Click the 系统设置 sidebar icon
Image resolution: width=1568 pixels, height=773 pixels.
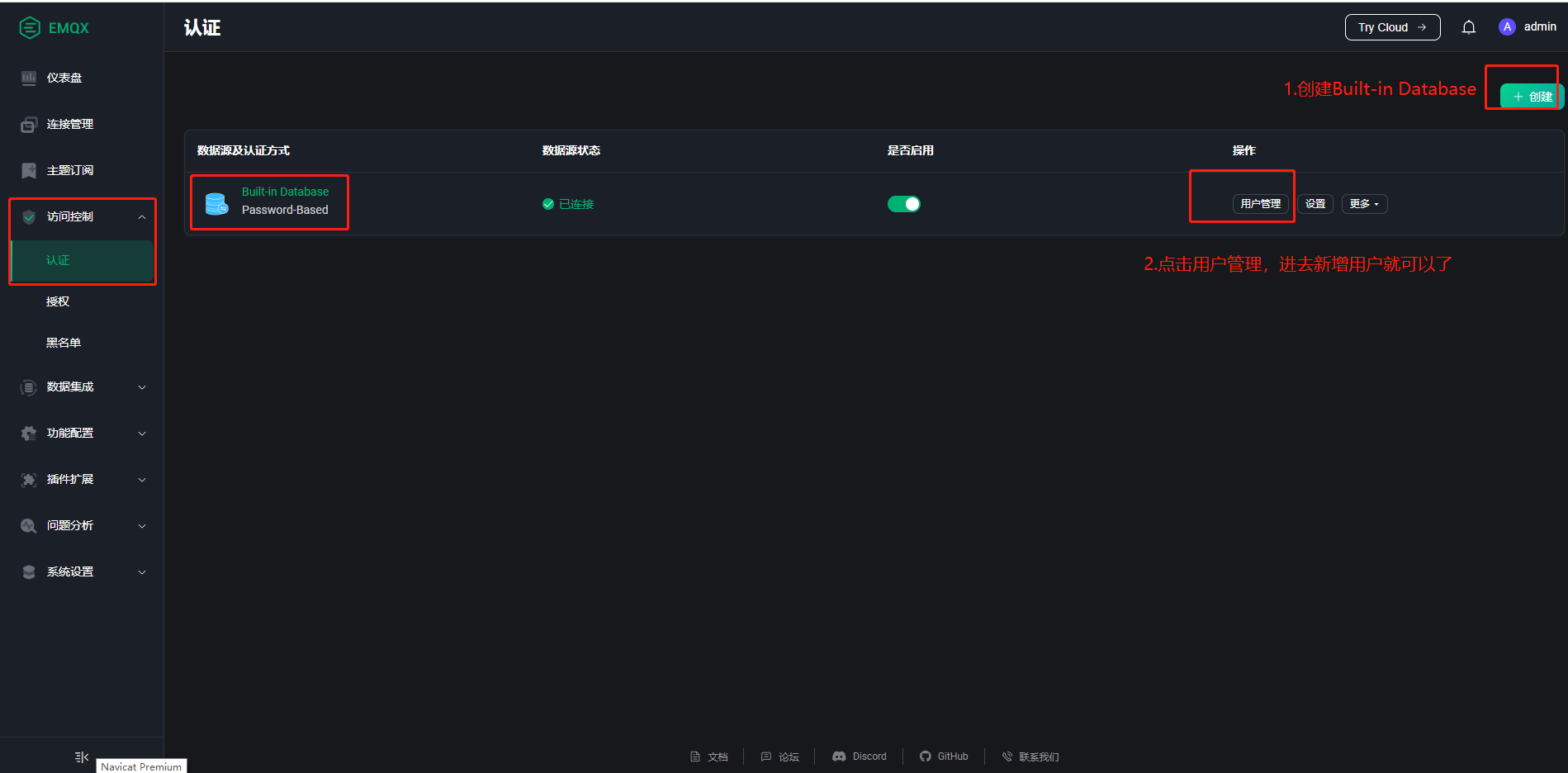(29, 571)
